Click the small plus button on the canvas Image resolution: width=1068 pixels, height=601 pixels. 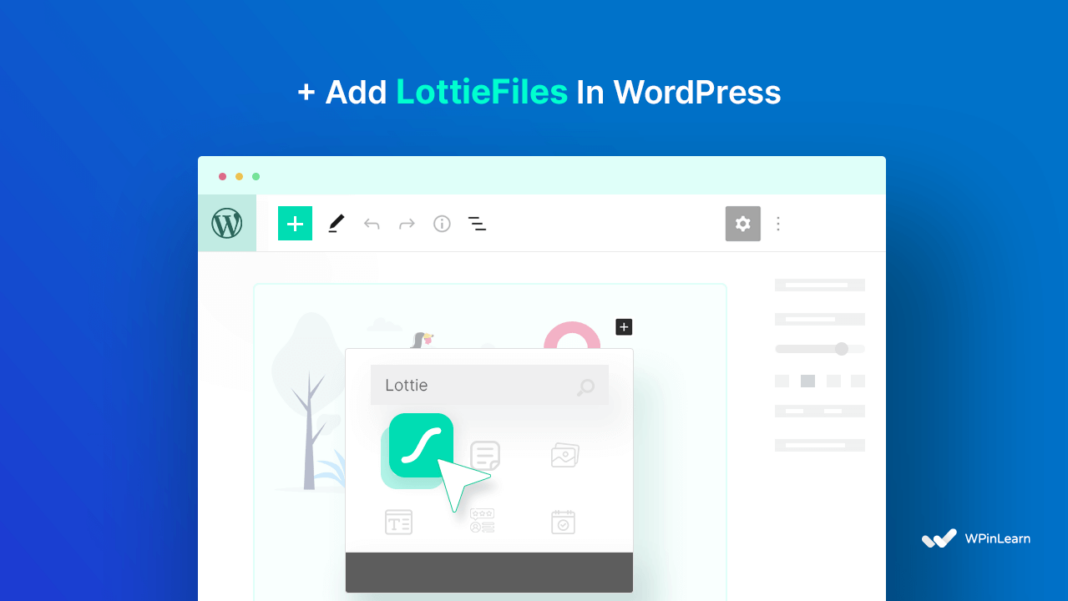point(623,327)
